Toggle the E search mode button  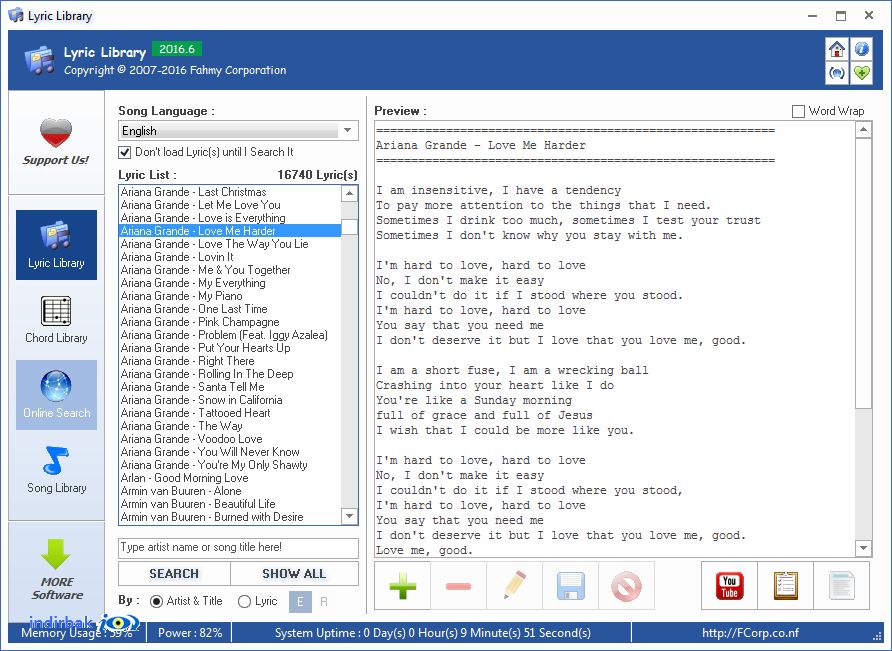pyautogui.click(x=300, y=602)
